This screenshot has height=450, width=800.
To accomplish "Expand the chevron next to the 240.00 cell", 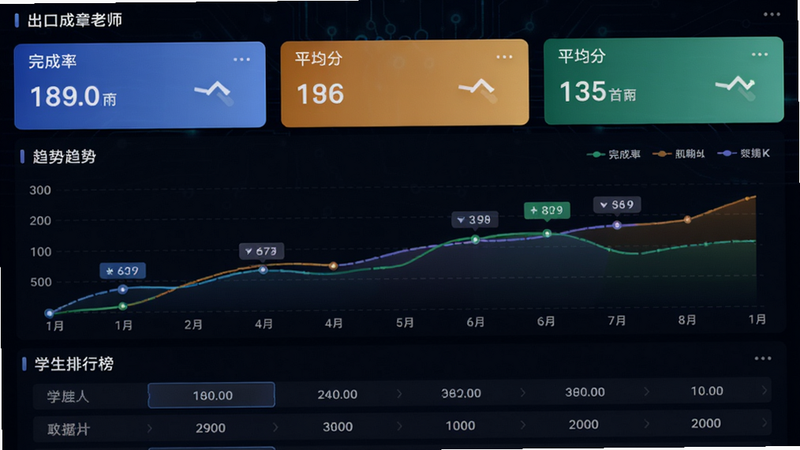I will (399, 393).
